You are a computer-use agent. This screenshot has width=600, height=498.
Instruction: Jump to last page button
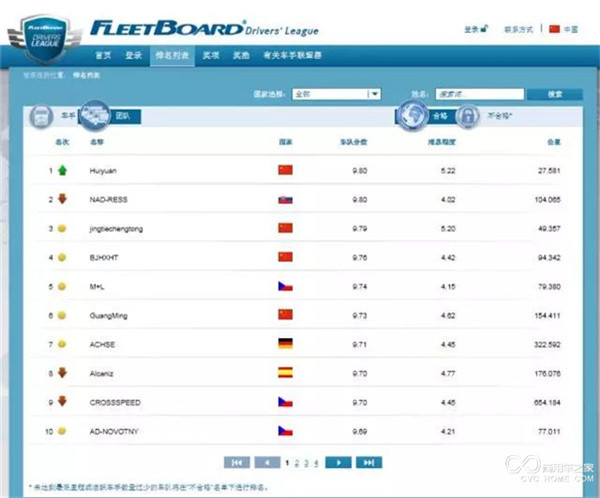pyautogui.click(x=369, y=462)
